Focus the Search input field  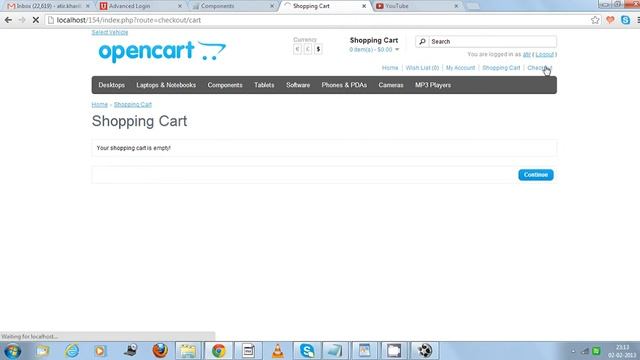pos(492,42)
